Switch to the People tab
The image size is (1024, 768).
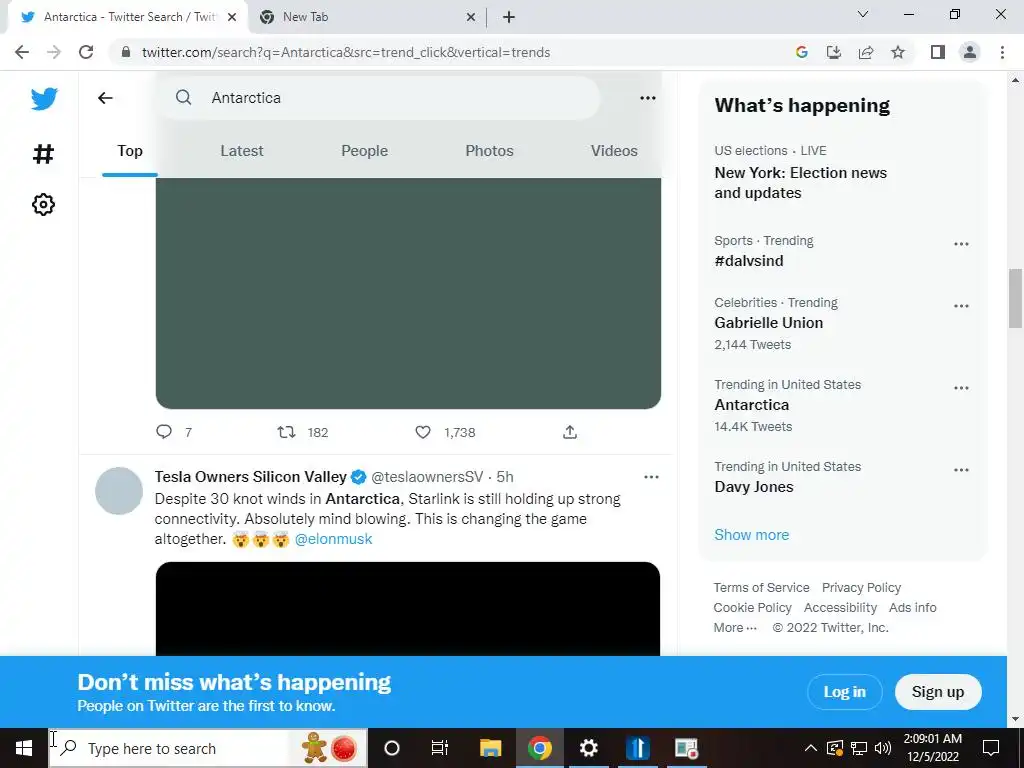364,151
